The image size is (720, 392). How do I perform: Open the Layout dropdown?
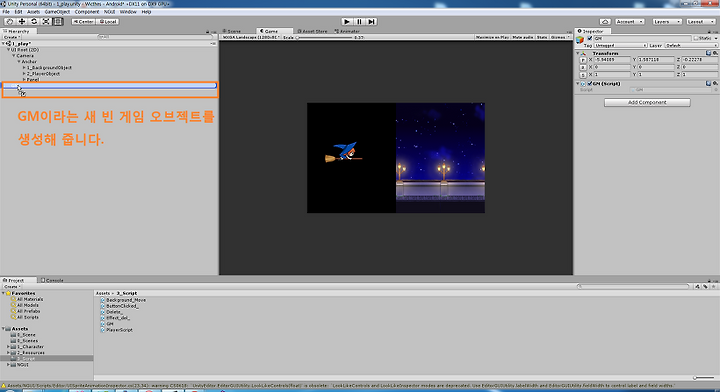click(700, 22)
